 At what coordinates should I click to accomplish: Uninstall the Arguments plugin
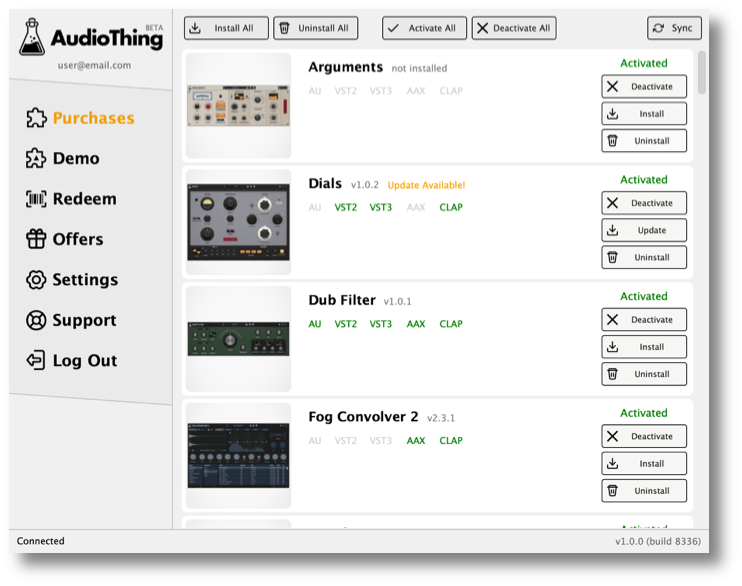(x=644, y=141)
